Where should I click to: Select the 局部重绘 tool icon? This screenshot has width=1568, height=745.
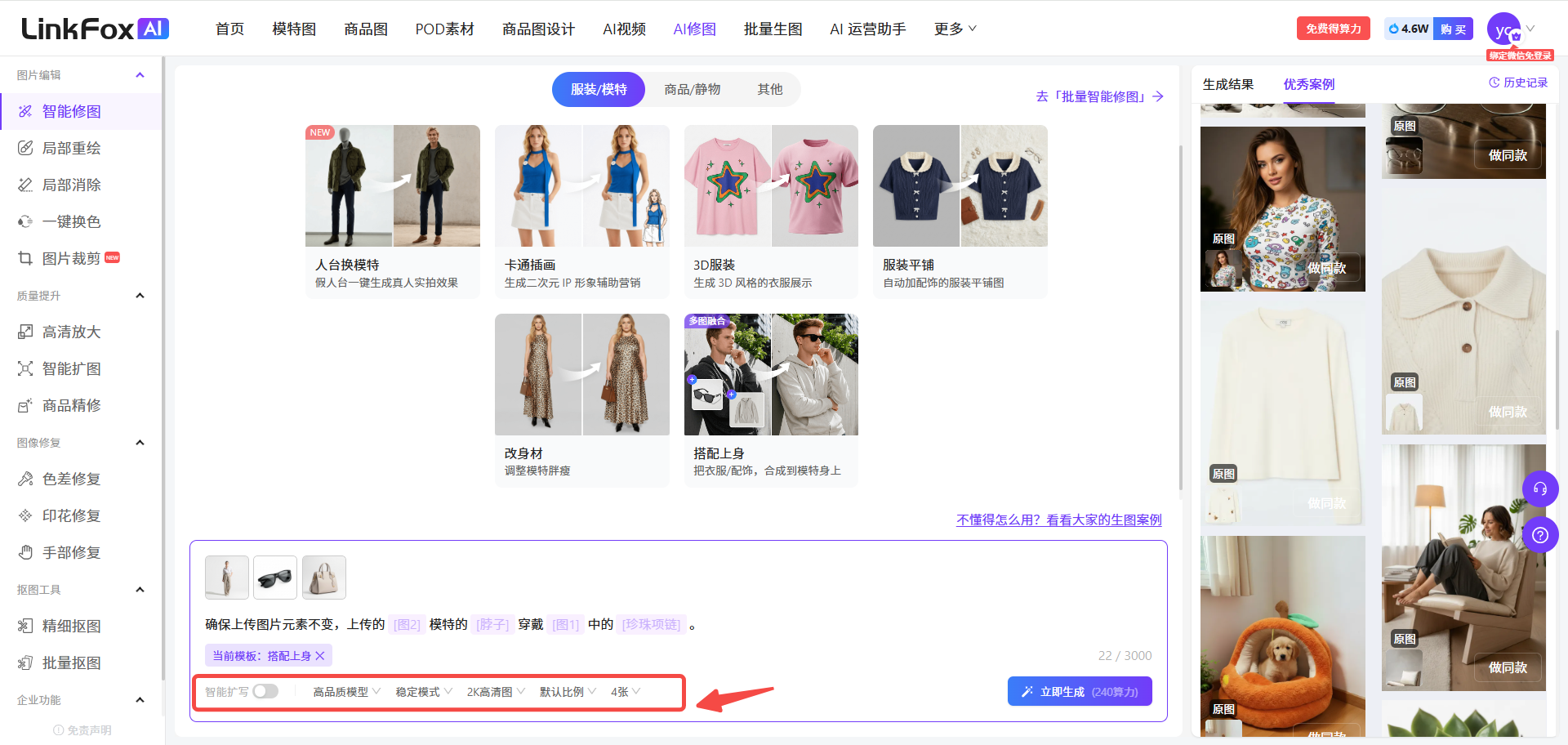click(25, 148)
